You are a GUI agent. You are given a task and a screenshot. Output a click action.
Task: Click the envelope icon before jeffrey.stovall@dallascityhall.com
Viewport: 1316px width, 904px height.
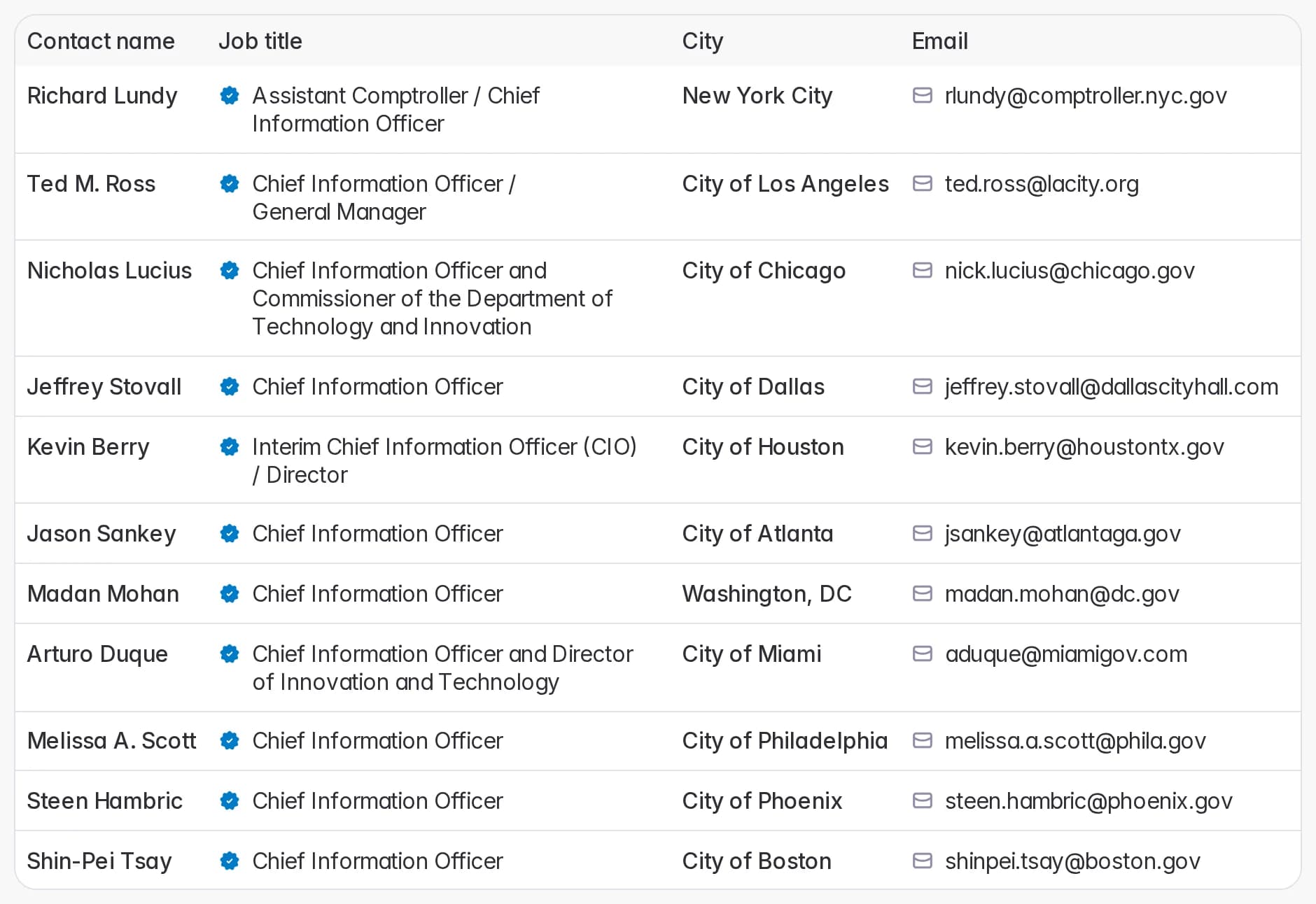click(923, 386)
